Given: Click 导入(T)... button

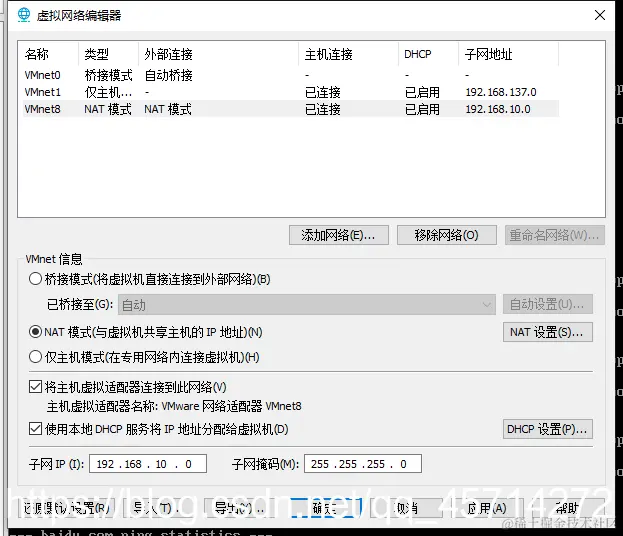Looking at the screenshot, I should coord(158,508).
